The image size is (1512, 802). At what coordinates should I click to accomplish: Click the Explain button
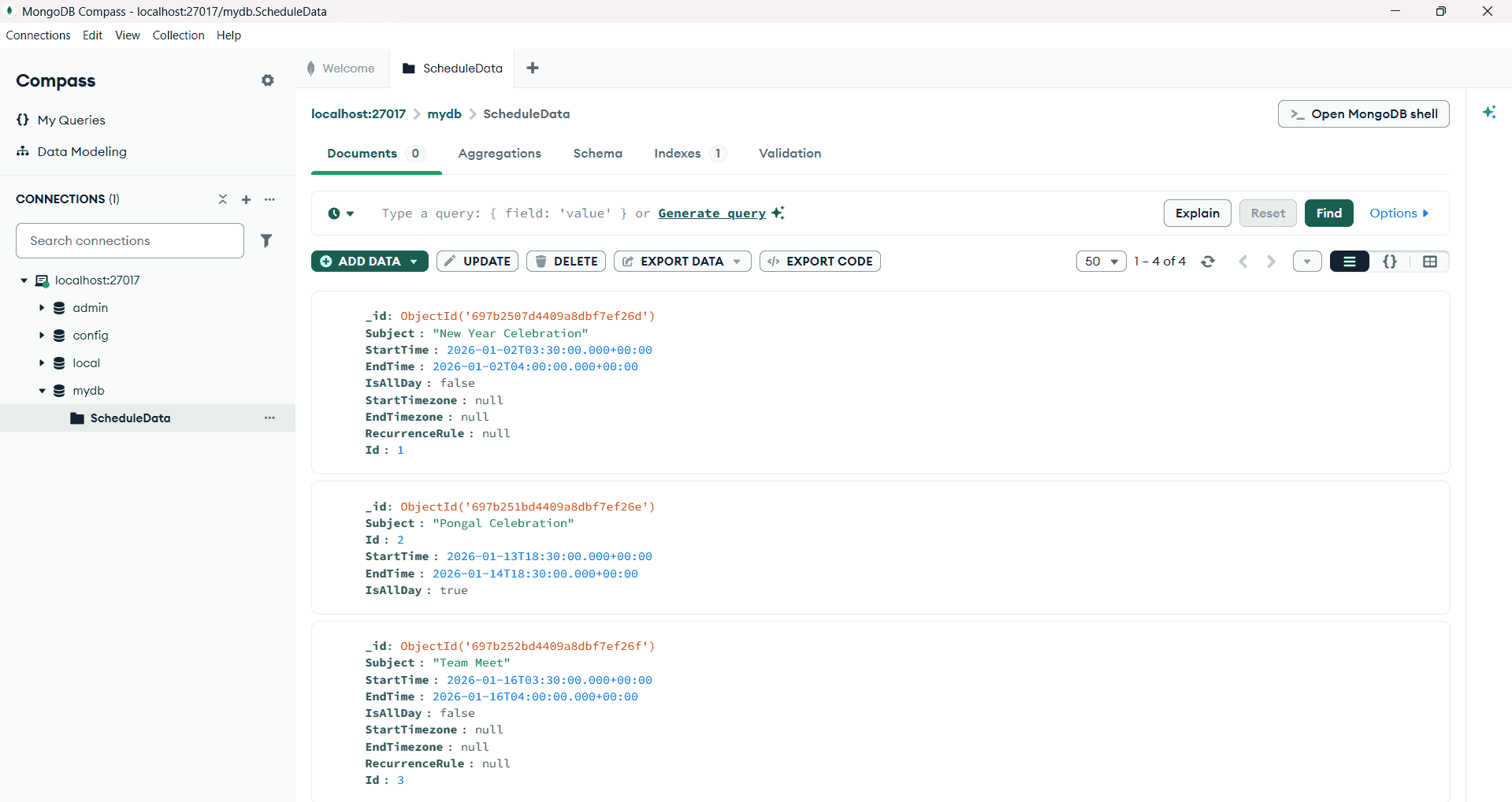[x=1197, y=213]
